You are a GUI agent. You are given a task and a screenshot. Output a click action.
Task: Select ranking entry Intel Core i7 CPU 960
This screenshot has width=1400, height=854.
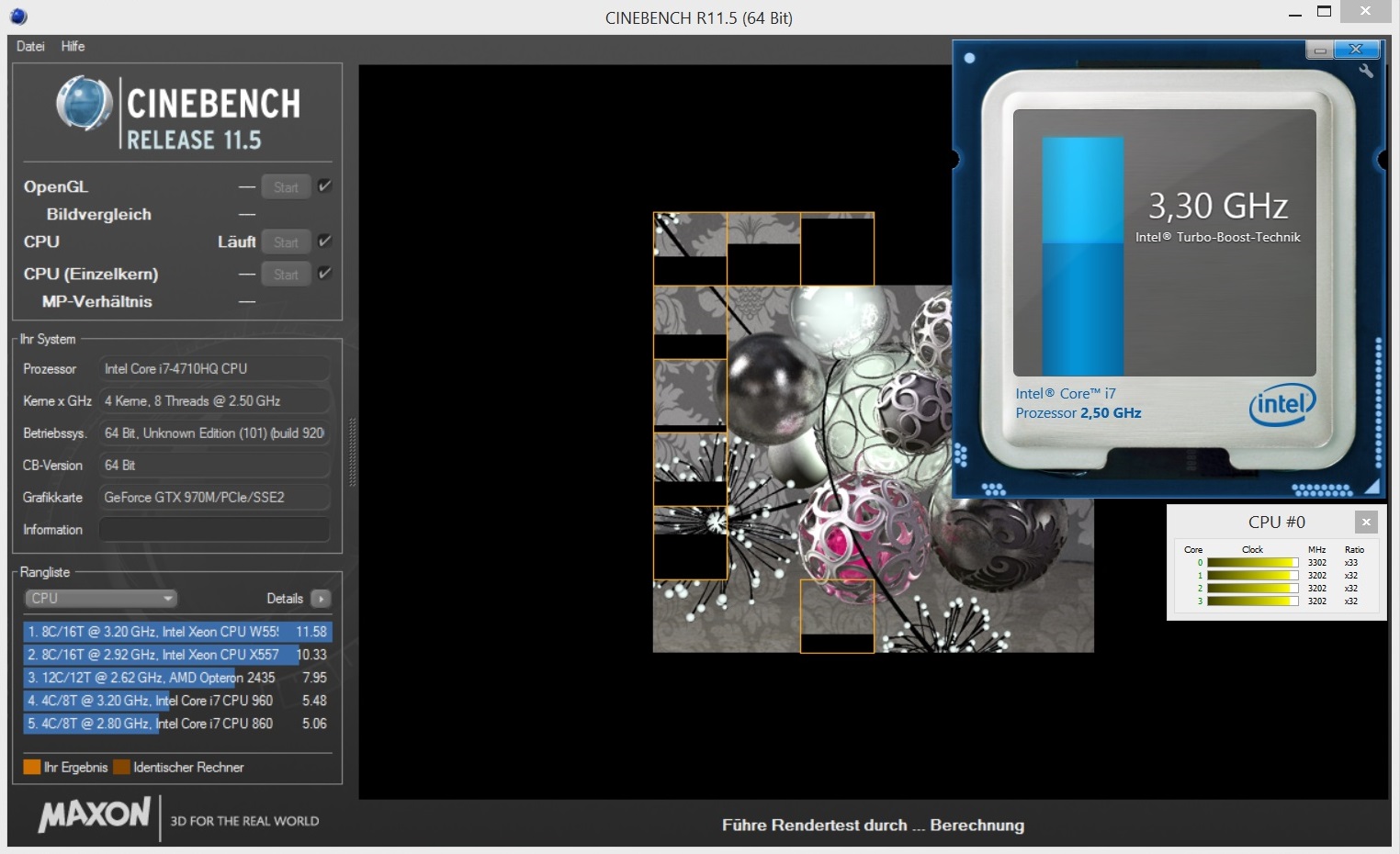[x=177, y=701]
